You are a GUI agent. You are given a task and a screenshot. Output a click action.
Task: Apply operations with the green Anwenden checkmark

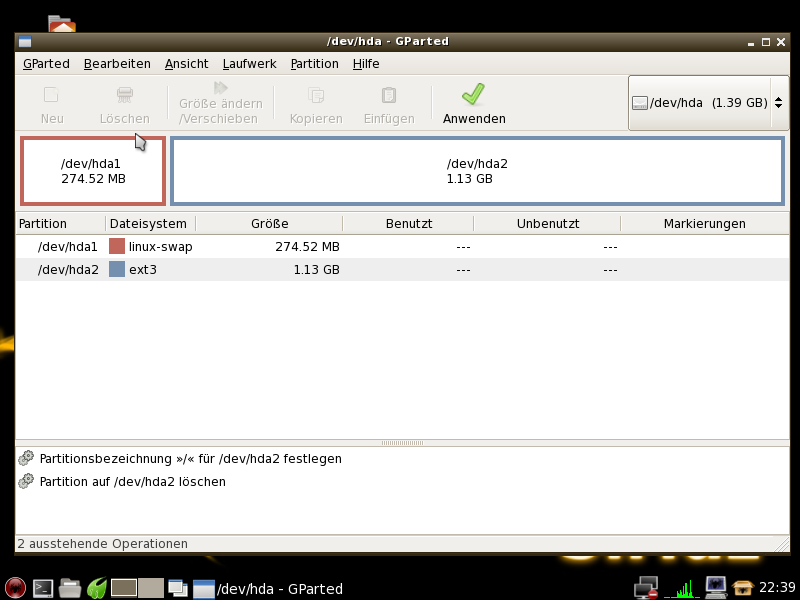click(473, 94)
